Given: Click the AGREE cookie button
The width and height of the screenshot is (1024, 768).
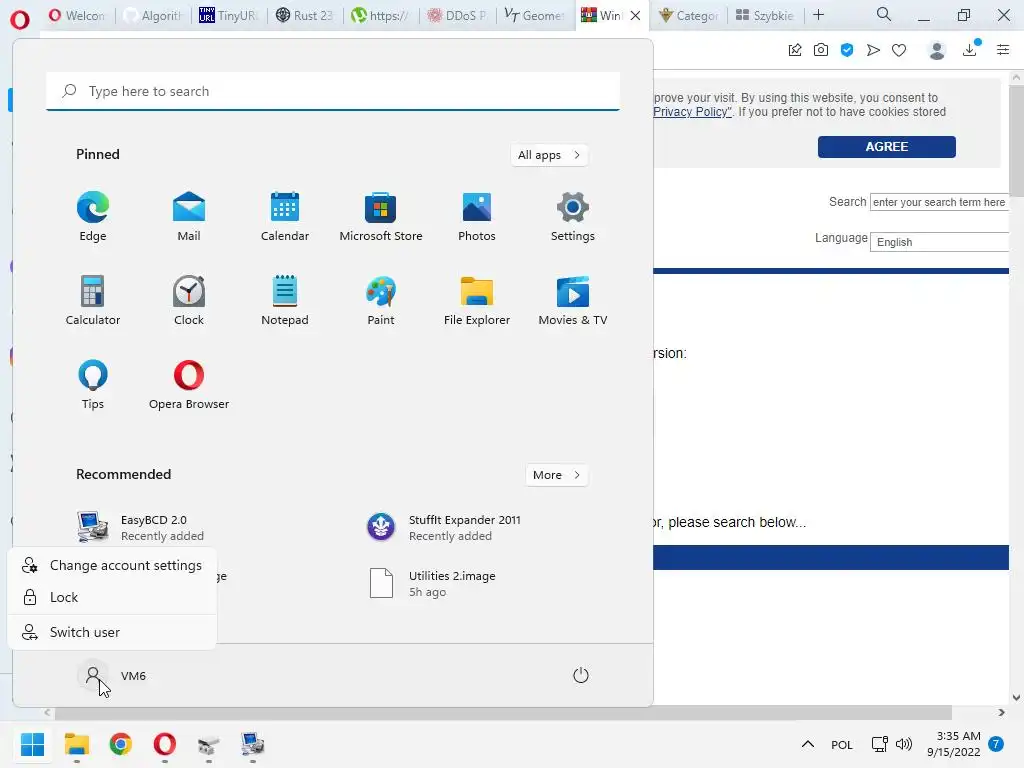Looking at the screenshot, I should click(x=887, y=147).
